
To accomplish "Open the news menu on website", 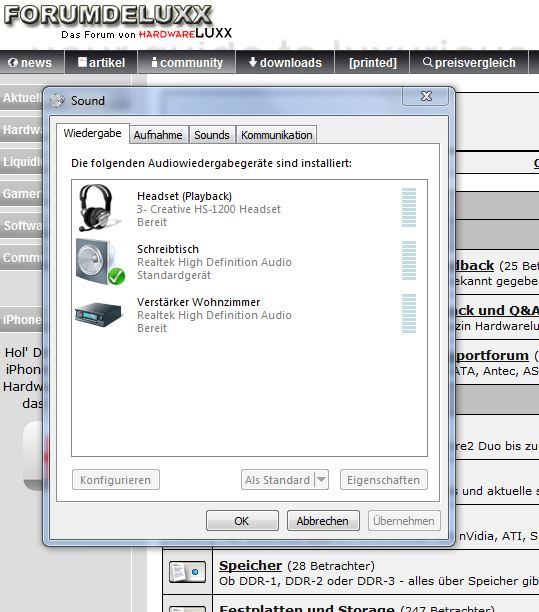I will 31,62.
